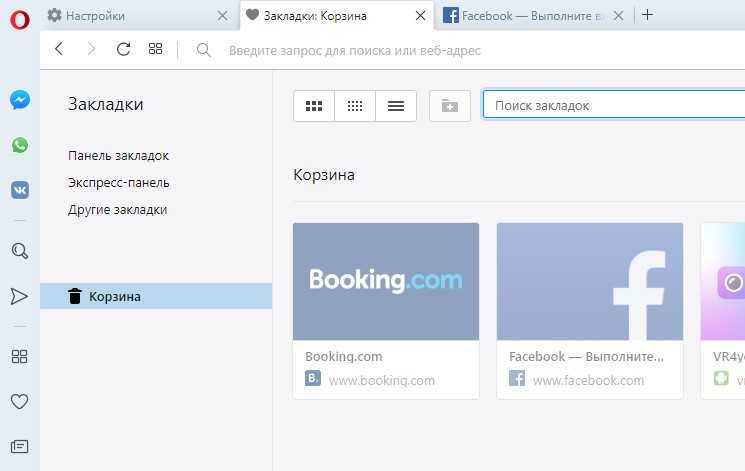745x471 pixels.
Task: Close the Настройки tab
Action: click(x=222, y=16)
